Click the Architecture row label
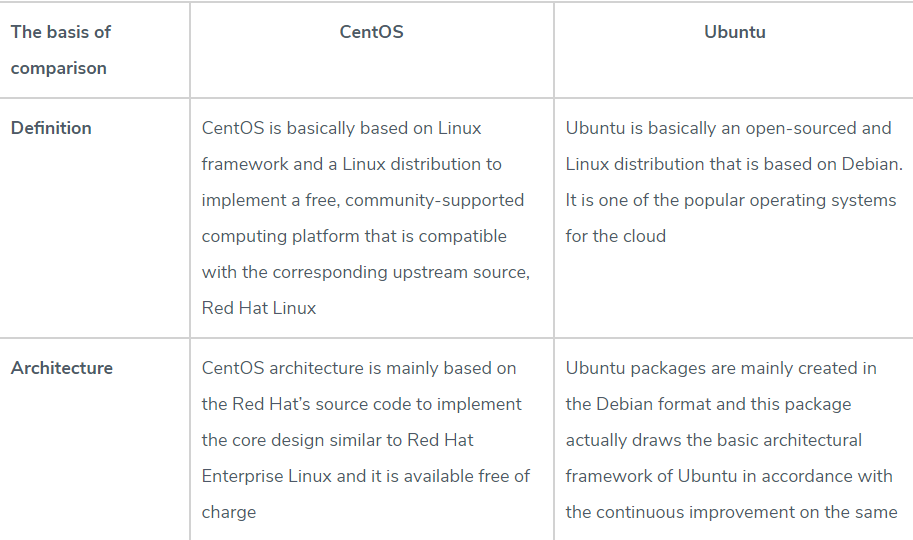This screenshot has width=913, height=540. coord(62,368)
